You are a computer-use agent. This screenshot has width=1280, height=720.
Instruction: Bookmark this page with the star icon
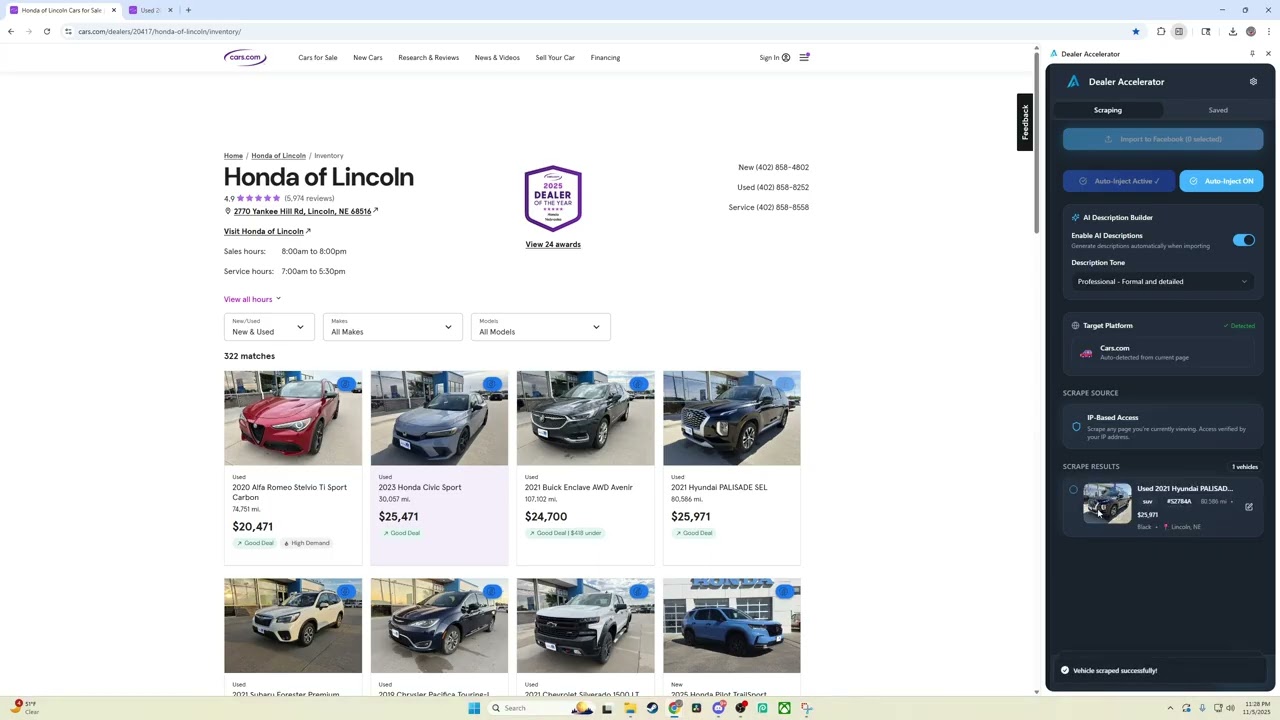(1136, 31)
